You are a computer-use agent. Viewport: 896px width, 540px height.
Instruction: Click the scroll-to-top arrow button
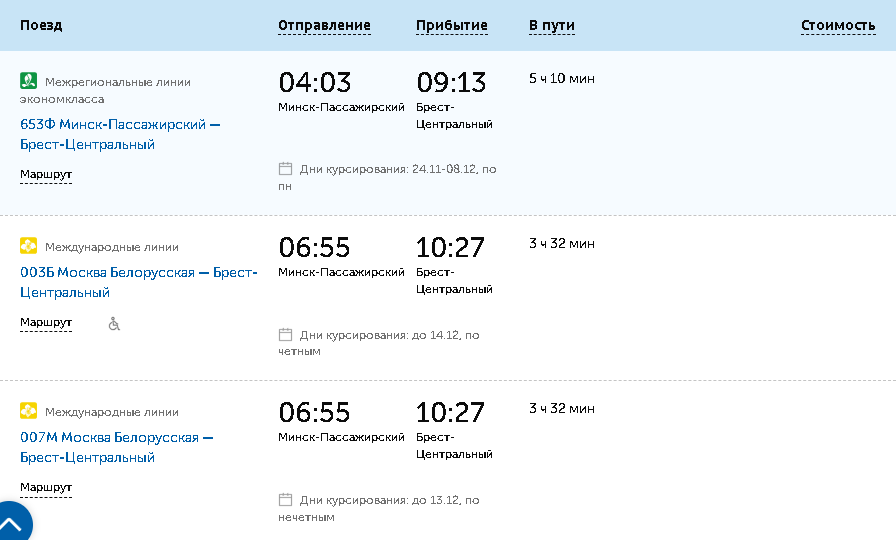tap(10, 523)
